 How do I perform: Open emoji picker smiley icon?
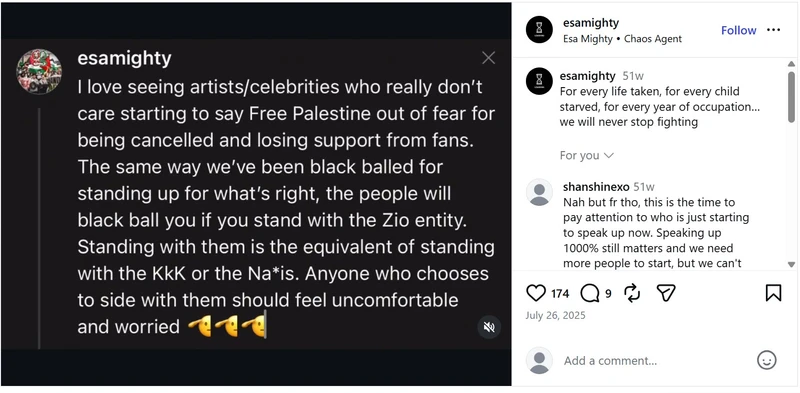(766, 360)
